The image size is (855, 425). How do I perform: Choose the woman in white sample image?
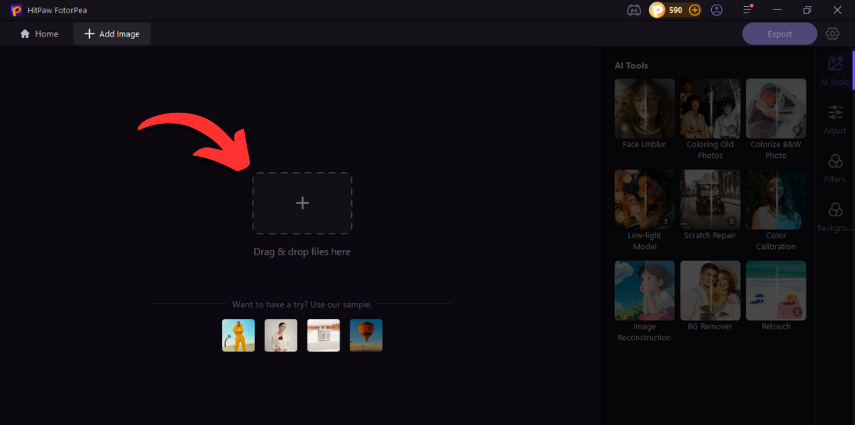[x=281, y=336]
